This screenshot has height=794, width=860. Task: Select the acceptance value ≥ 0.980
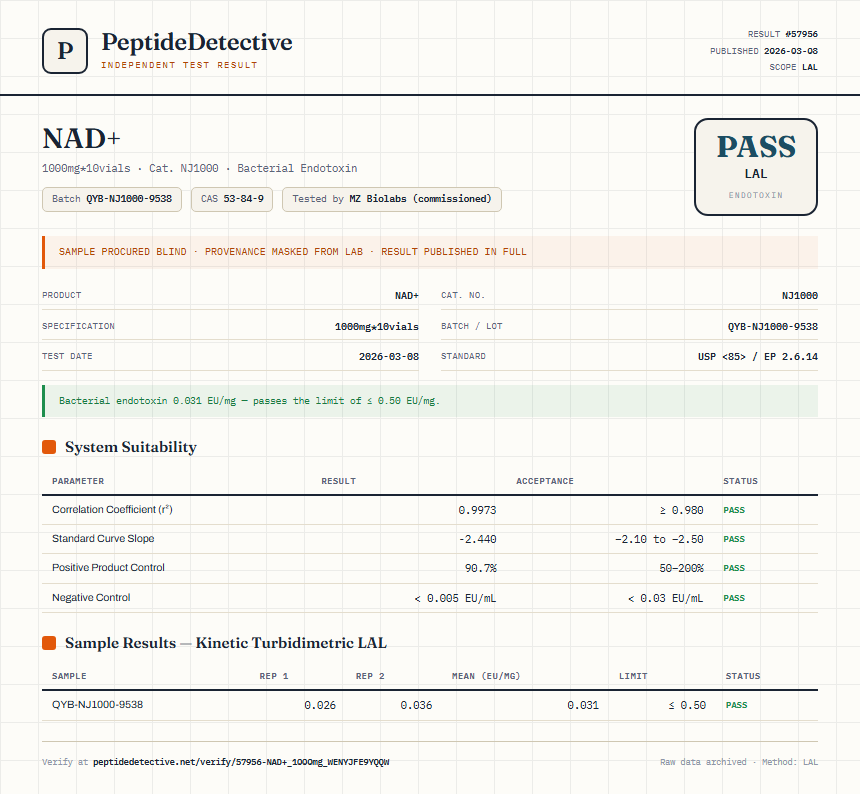pos(681,510)
